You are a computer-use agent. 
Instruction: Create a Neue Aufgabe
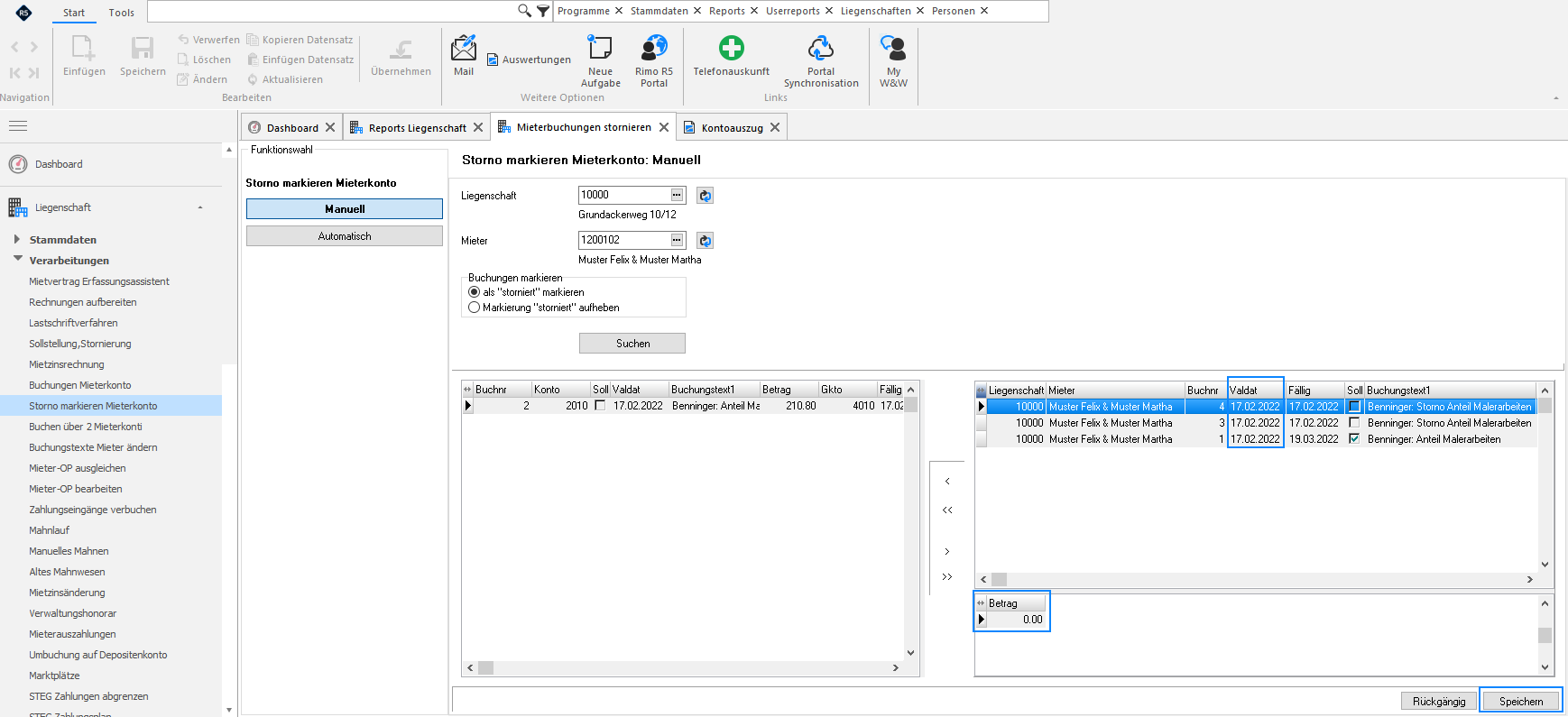(600, 60)
